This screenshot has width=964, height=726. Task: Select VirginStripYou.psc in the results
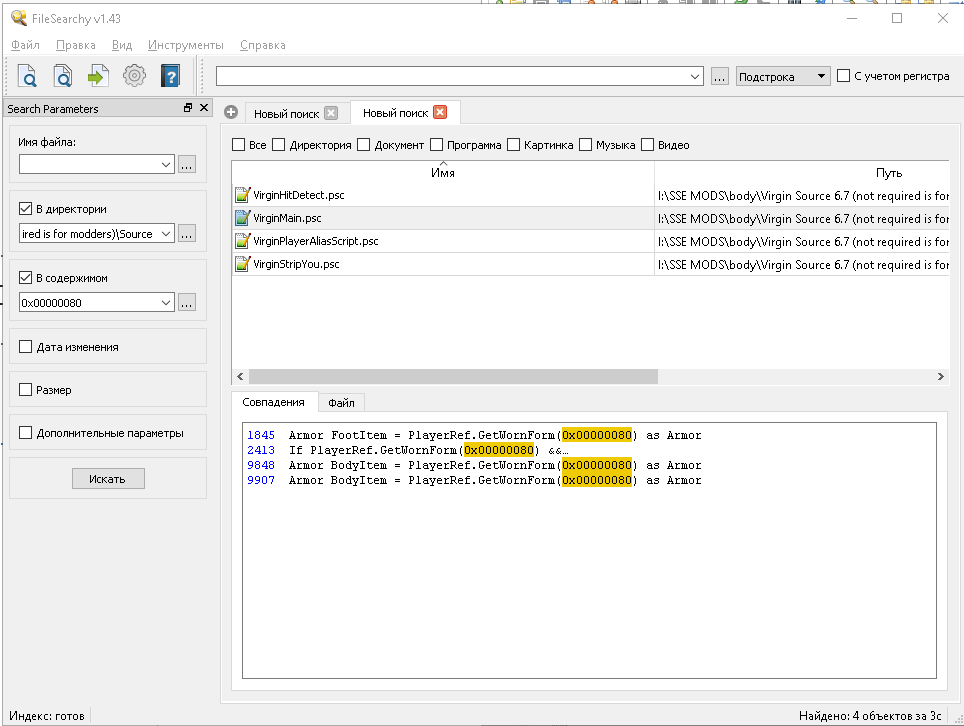coord(296,265)
